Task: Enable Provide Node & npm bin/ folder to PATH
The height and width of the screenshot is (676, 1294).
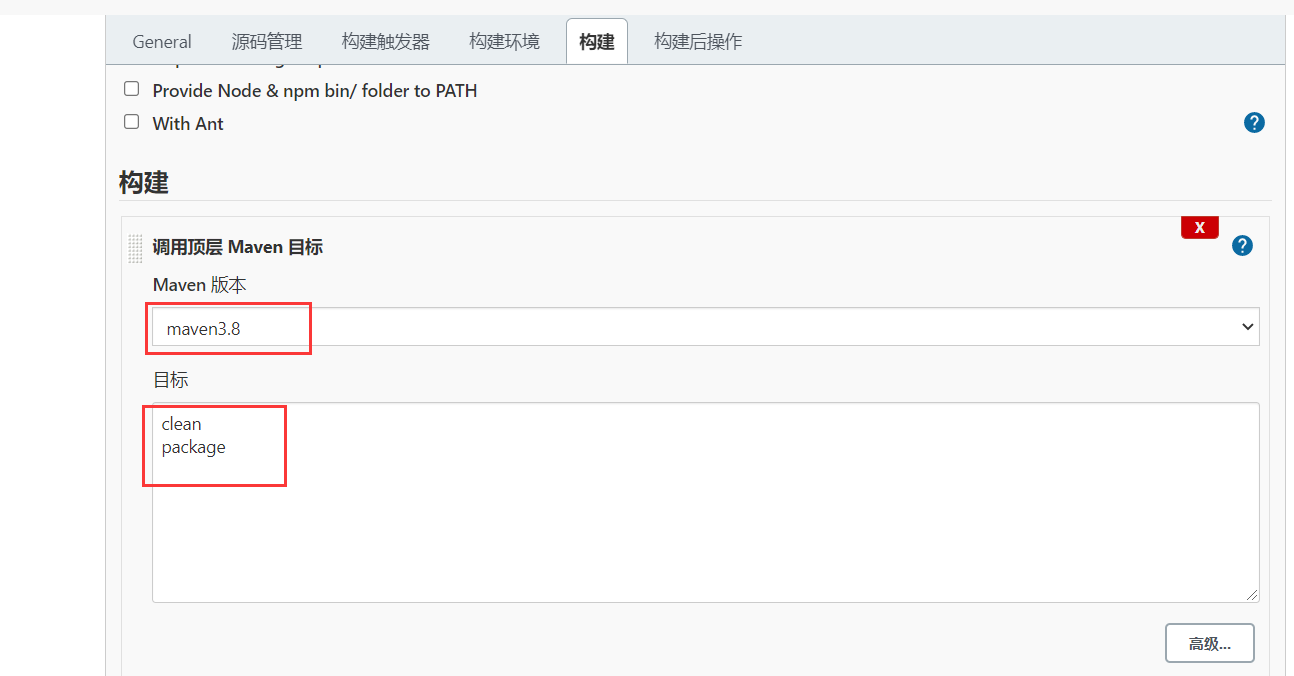Action: 131,89
